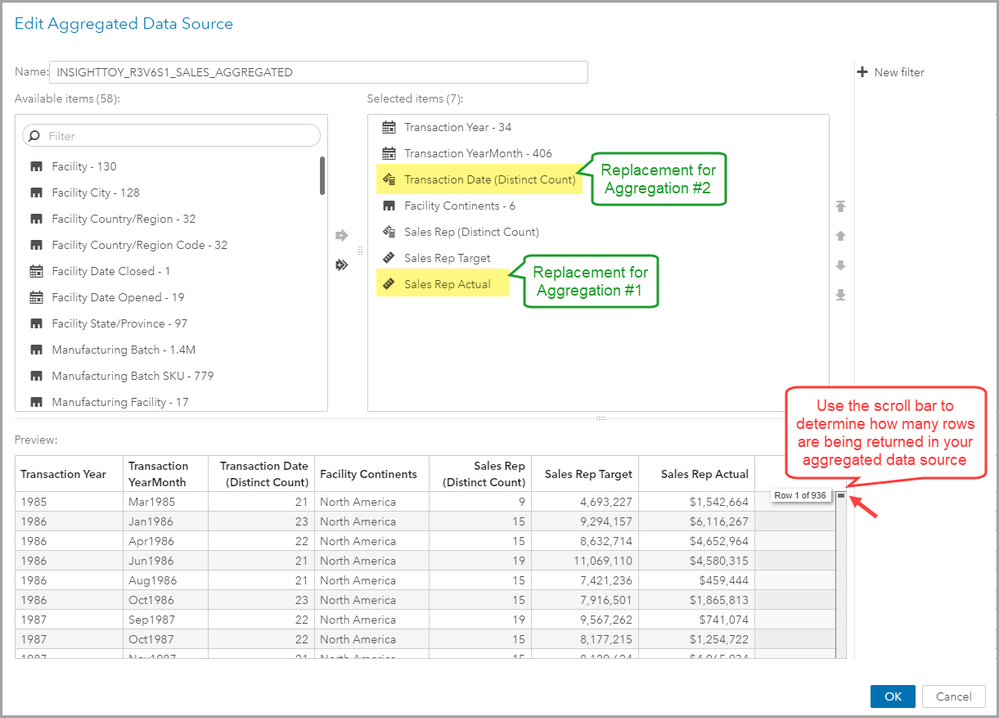999x718 pixels.
Task: Click the move item up arrow
Action: 841,236
